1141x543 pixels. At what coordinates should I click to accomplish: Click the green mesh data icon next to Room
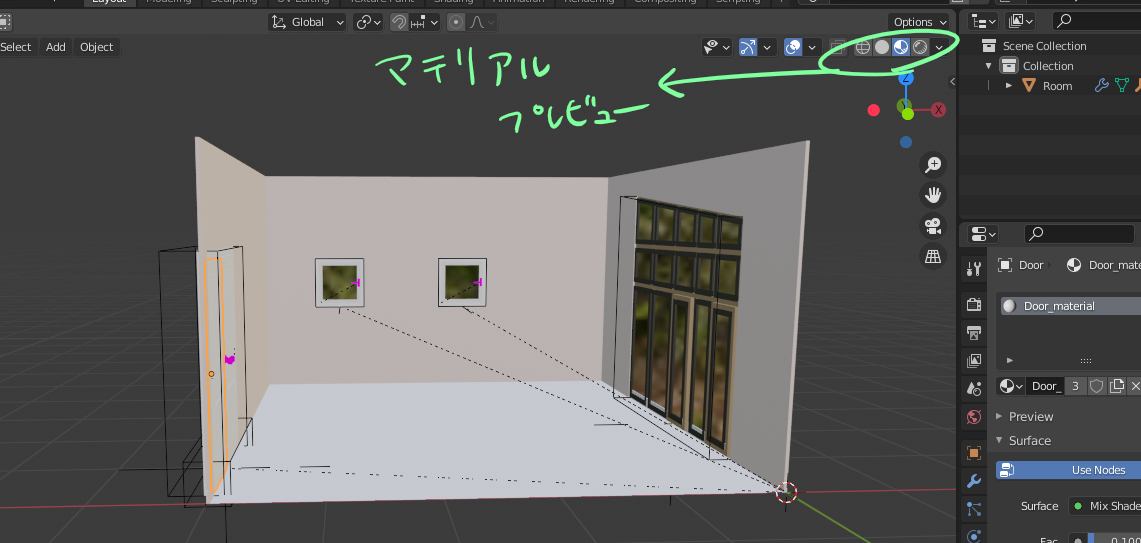pos(1121,86)
